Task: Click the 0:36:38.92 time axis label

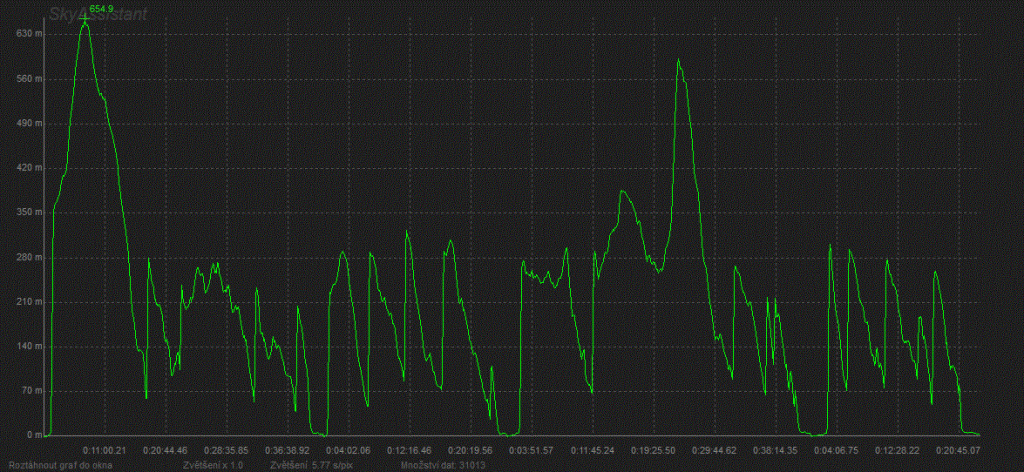Action: [287, 450]
